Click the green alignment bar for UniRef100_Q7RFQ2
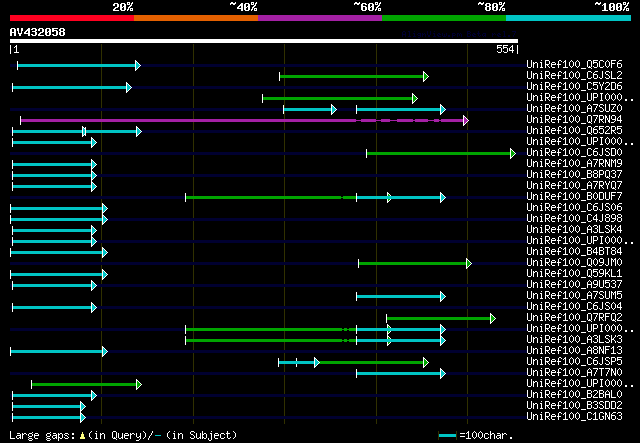 click(x=441, y=318)
